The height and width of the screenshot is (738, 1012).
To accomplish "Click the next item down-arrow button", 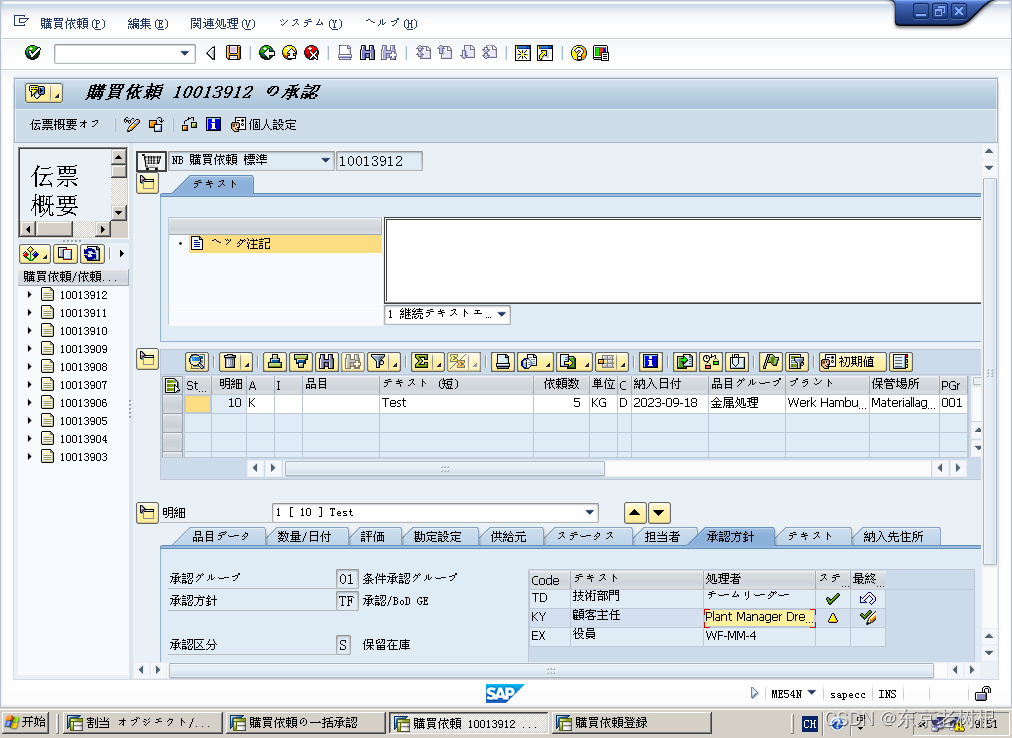I will (659, 513).
